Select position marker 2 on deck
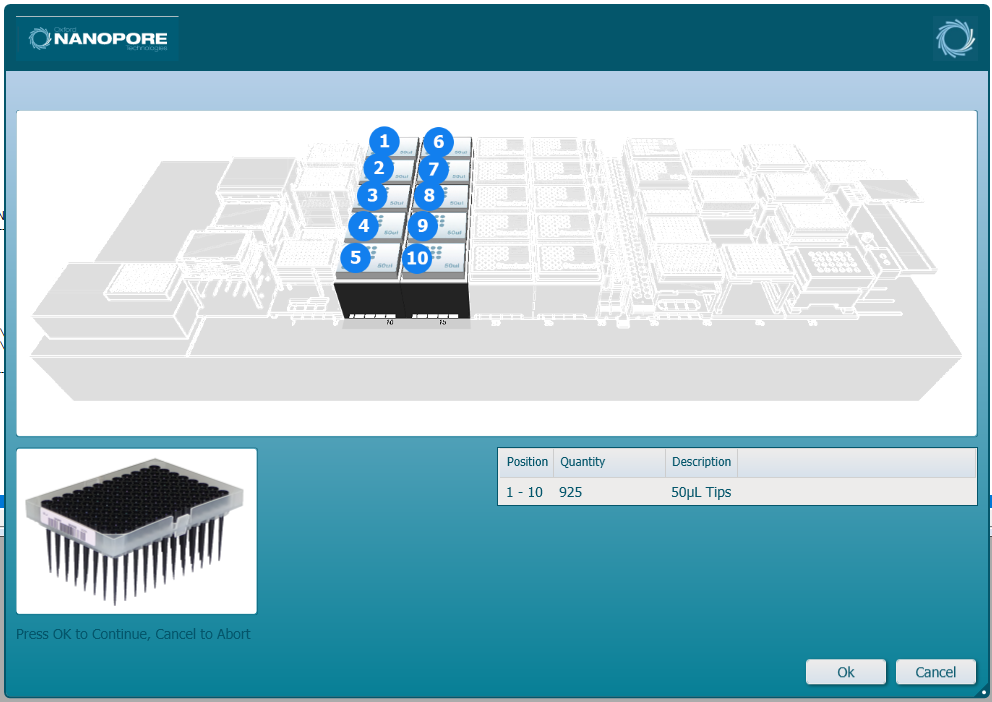 click(x=378, y=169)
